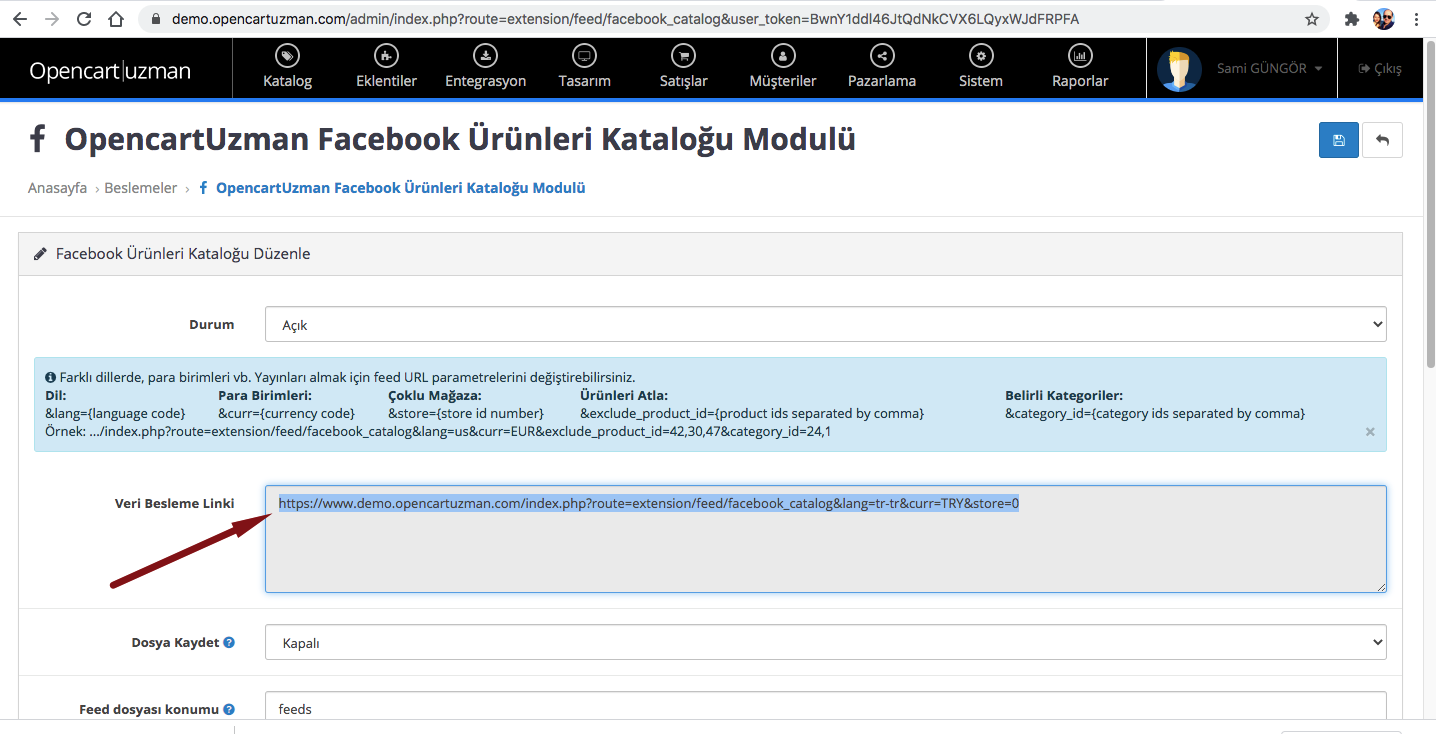Open the Dosya Kaydet dropdown

pos(826,642)
